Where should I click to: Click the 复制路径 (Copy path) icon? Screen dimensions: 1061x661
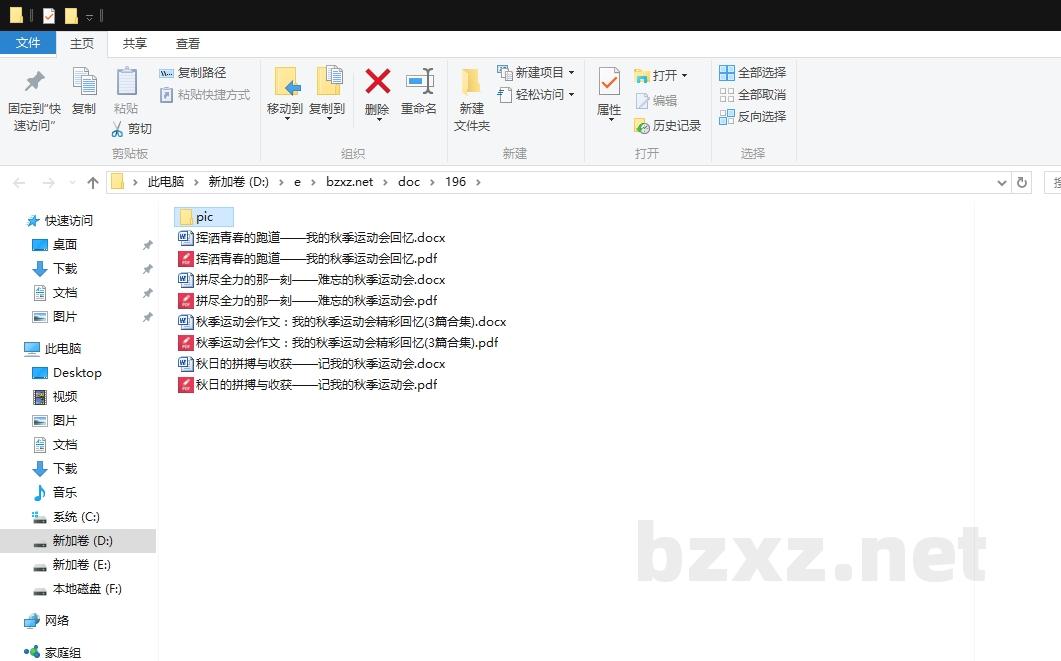pos(167,73)
